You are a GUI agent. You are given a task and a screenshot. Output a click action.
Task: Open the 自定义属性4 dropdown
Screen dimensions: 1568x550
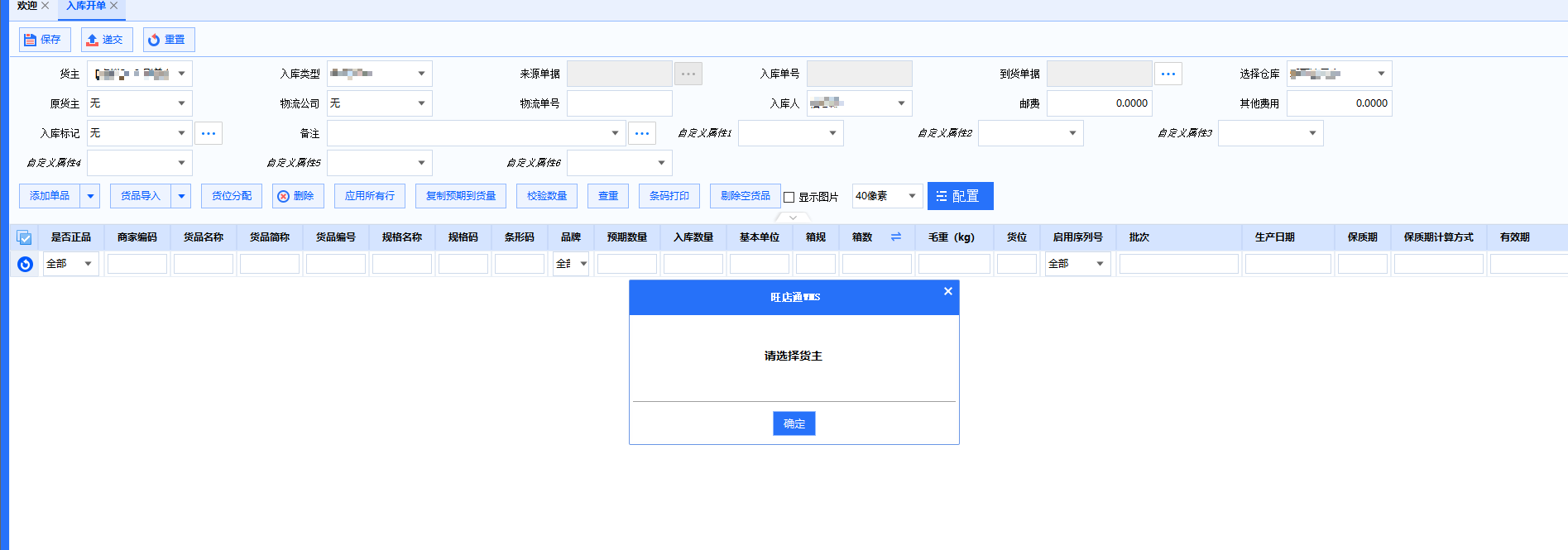coord(181,163)
